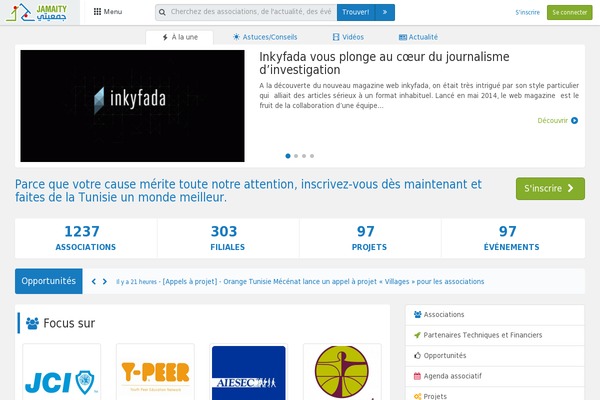The height and width of the screenshot is (400, 600).
Task: Click the Découvrir arrow circle icon
Action: tap(574, 121)
